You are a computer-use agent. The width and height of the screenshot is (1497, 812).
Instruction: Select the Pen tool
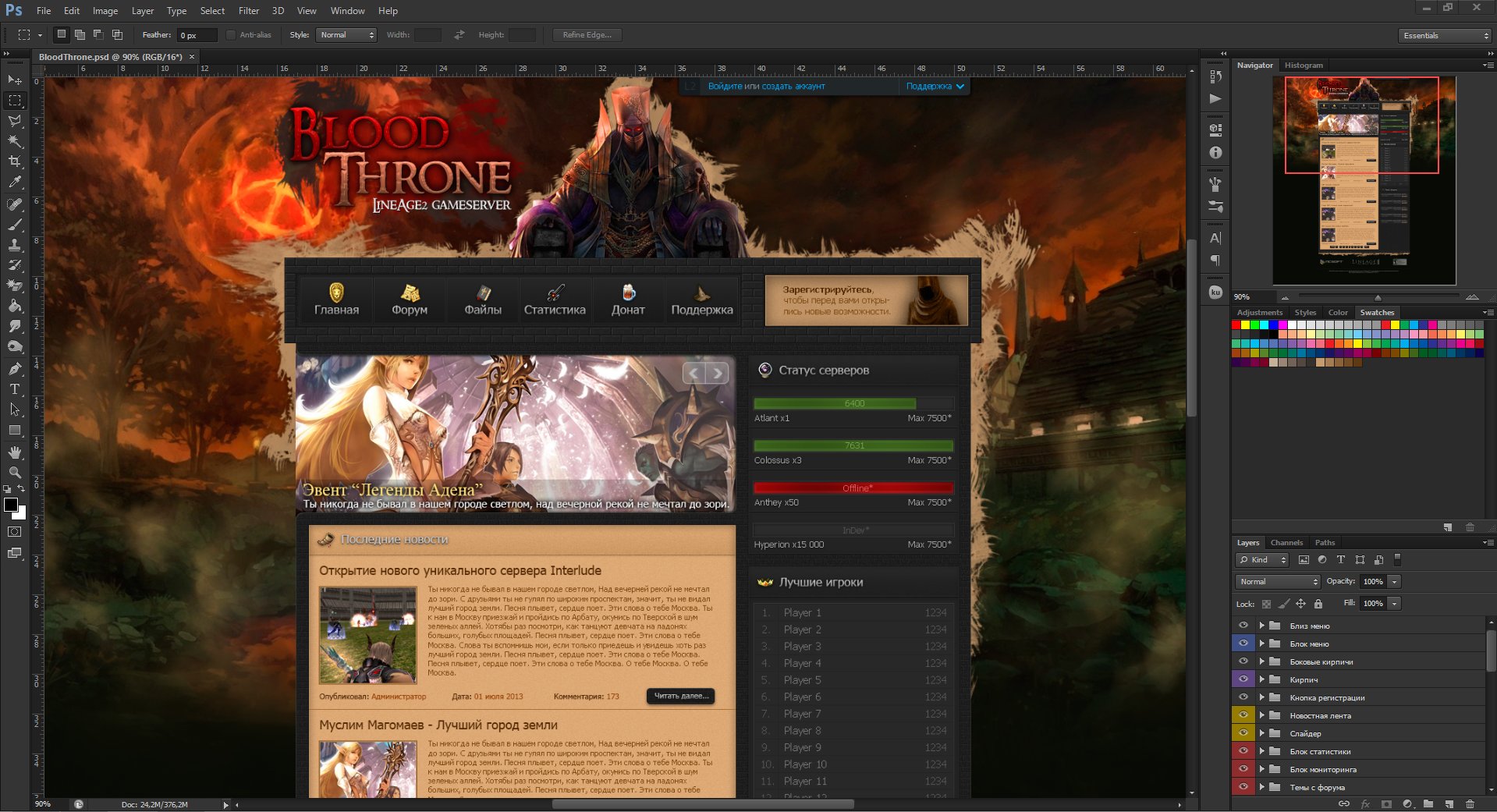click(15, 368)
